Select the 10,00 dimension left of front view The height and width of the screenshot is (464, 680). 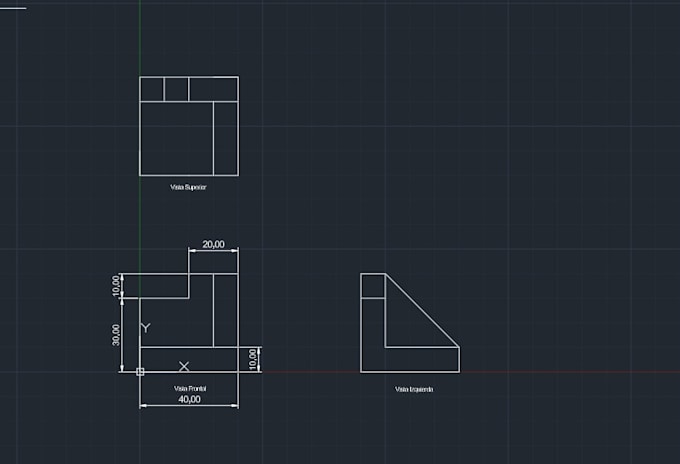[116, 286]
